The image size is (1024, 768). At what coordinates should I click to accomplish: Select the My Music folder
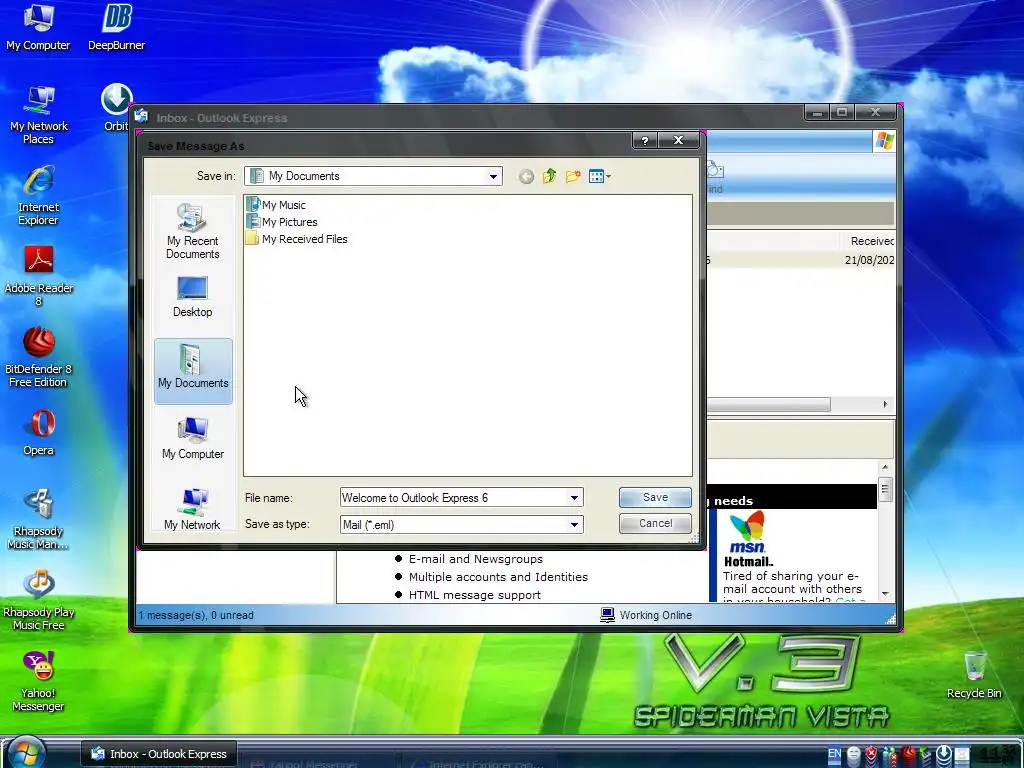(276, 205)
